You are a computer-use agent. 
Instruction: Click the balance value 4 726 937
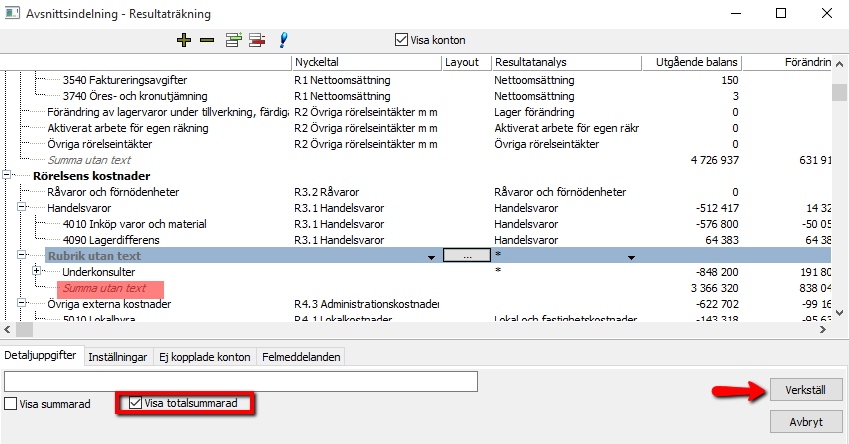click(x=715, y=160)
